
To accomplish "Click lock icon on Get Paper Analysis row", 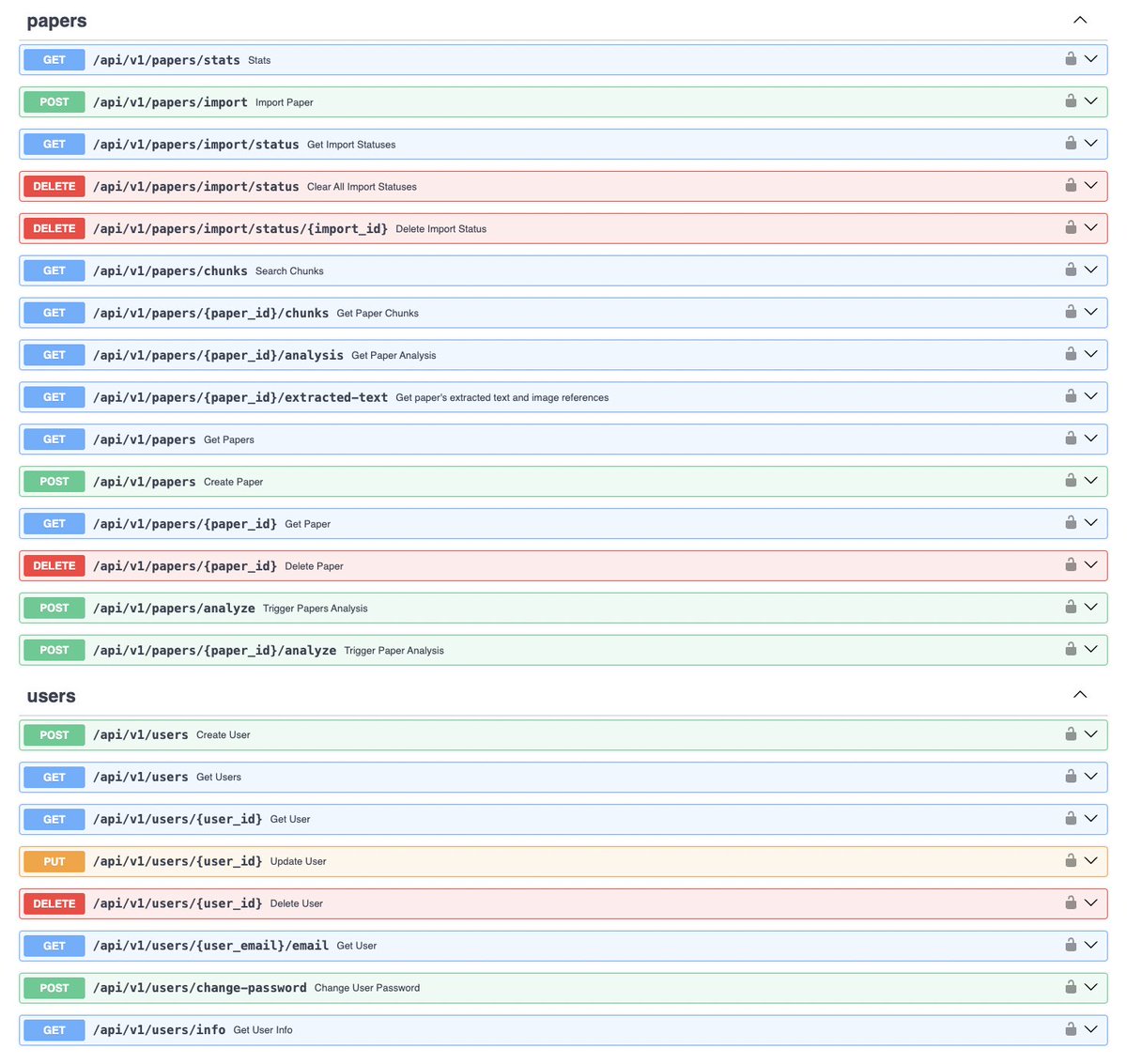I will point(1071,354).
